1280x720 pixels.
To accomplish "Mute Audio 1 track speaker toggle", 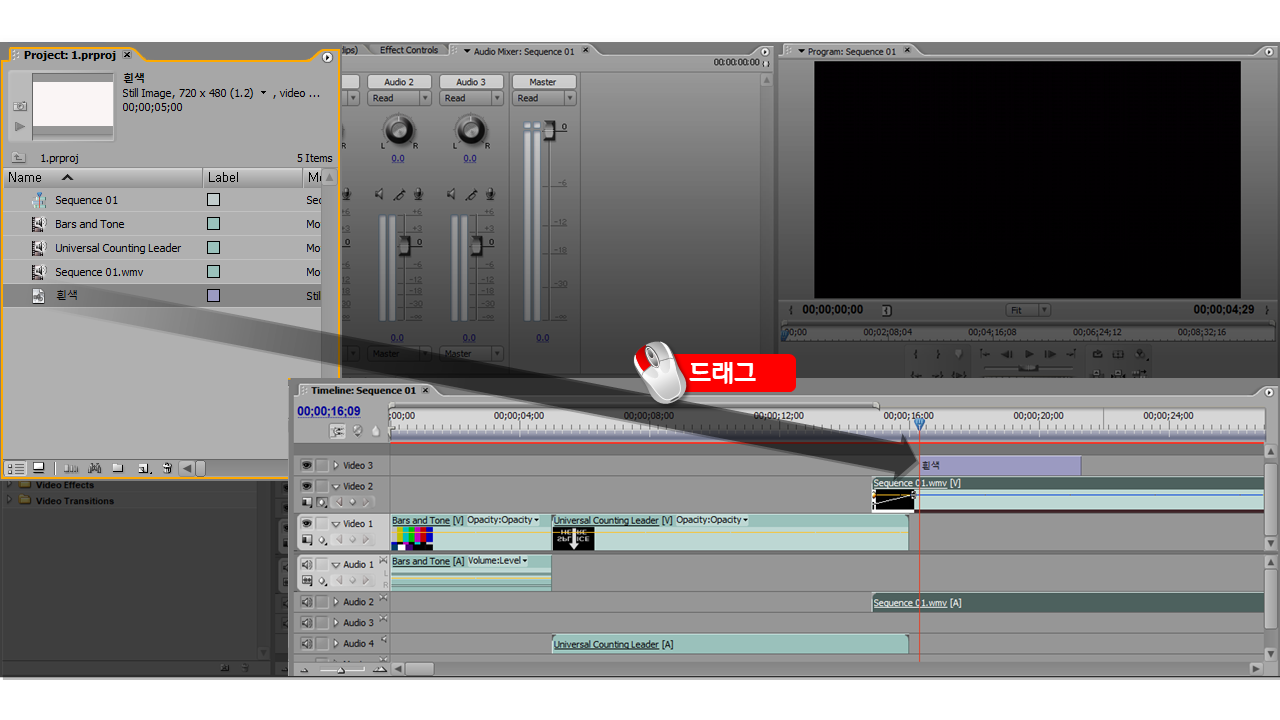I will (x=307, y=564).
